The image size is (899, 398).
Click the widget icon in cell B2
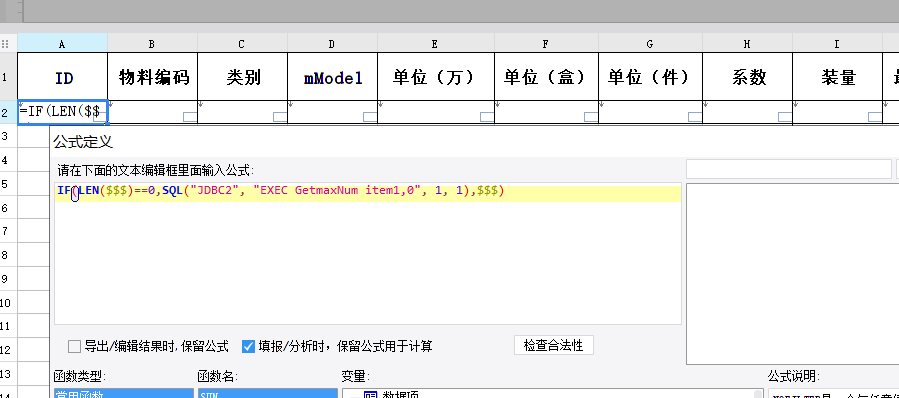190,117
